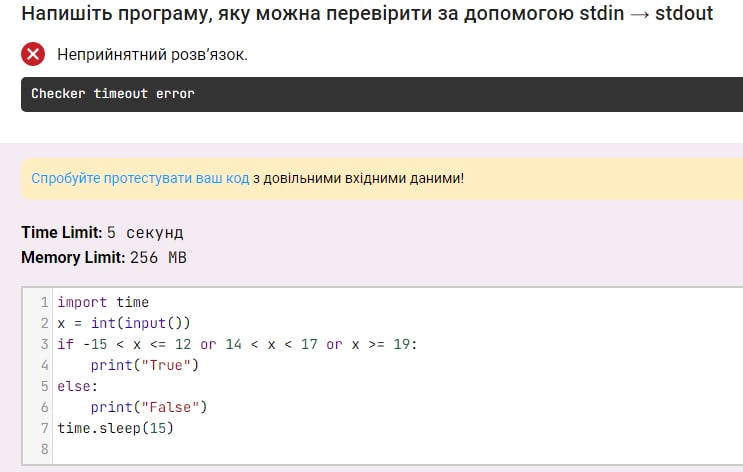Click line number 1 in the gutter
Viewport: 743px width, 472px height.
(44, 302)
